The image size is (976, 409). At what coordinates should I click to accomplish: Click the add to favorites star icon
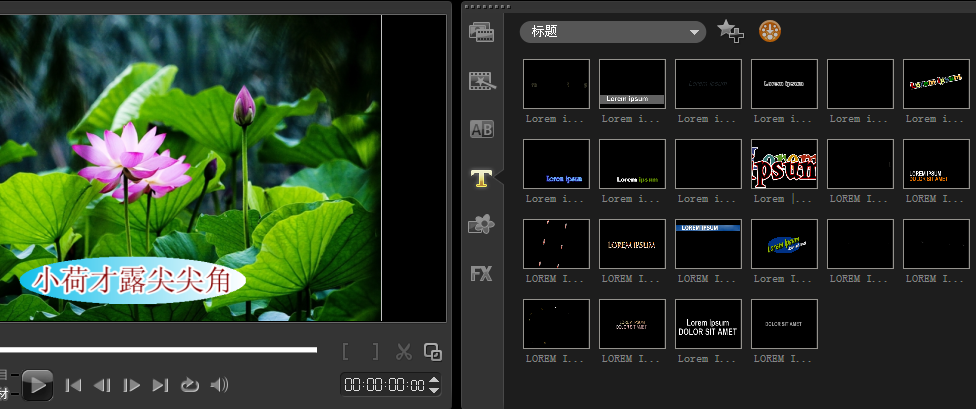[730, 32]
